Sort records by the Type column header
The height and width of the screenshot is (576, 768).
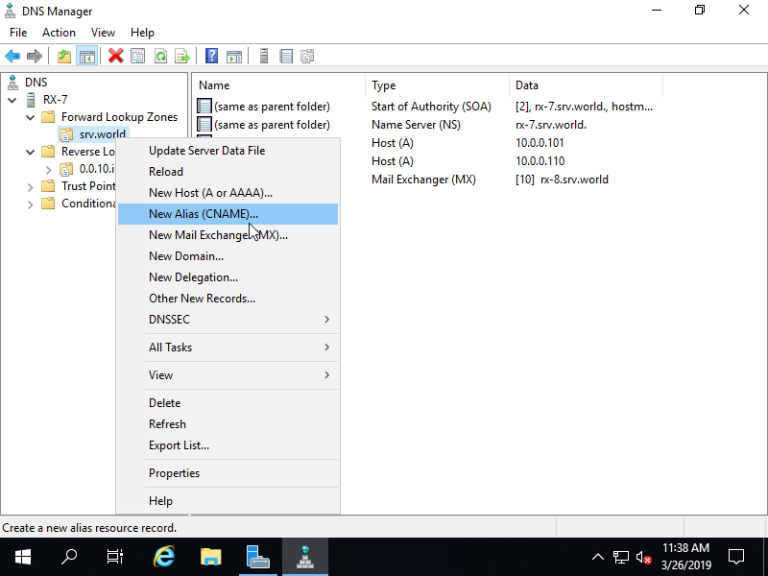pyautogui.click(x=384, y=86)
